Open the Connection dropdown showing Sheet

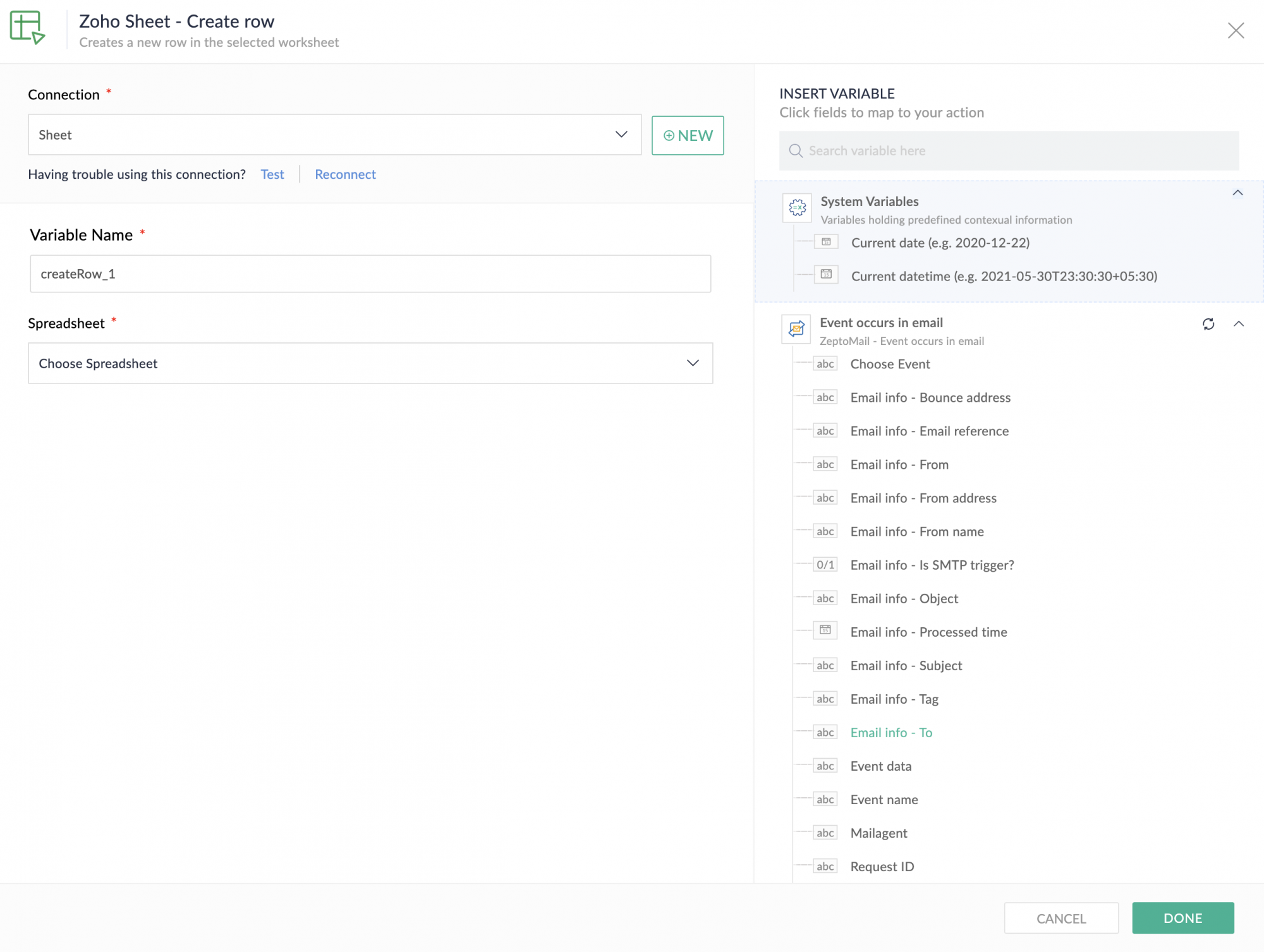coord(334,135)
